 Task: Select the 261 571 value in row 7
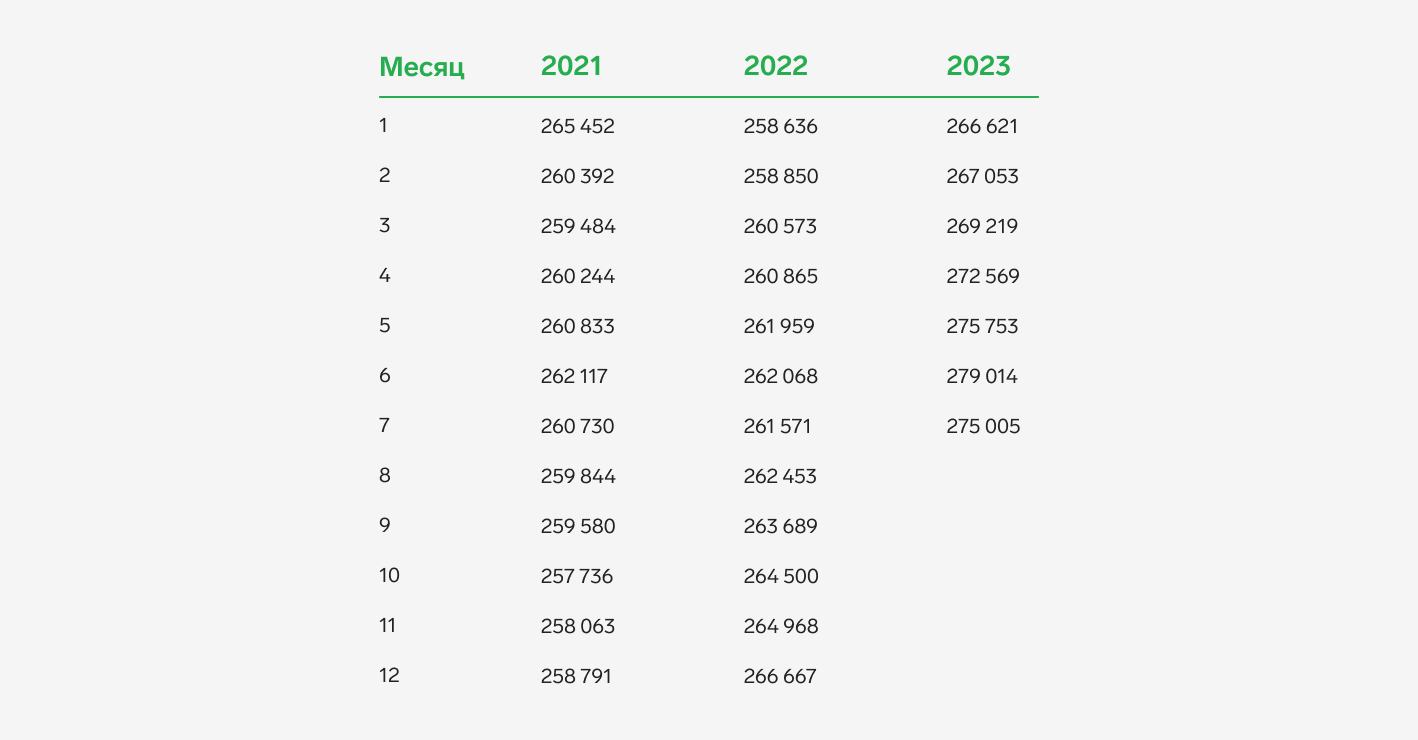(777, 427)
